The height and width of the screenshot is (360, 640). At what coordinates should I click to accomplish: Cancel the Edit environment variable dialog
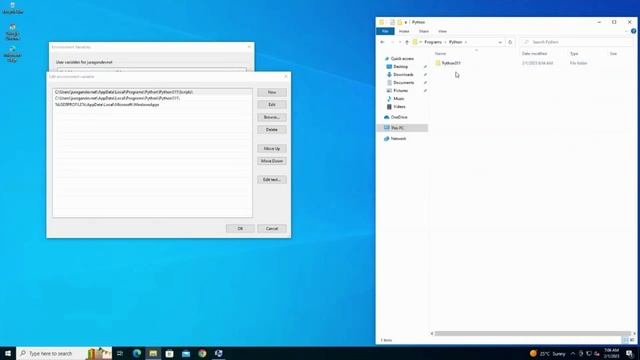(x=272, y=229)
